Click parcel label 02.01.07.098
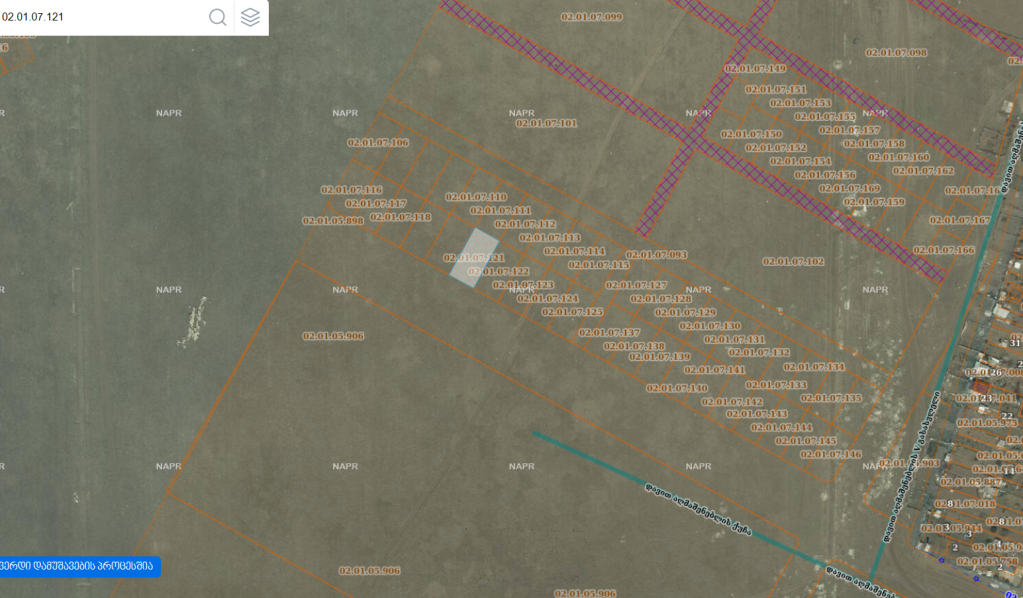1023x598 pixels. (896, 53)
